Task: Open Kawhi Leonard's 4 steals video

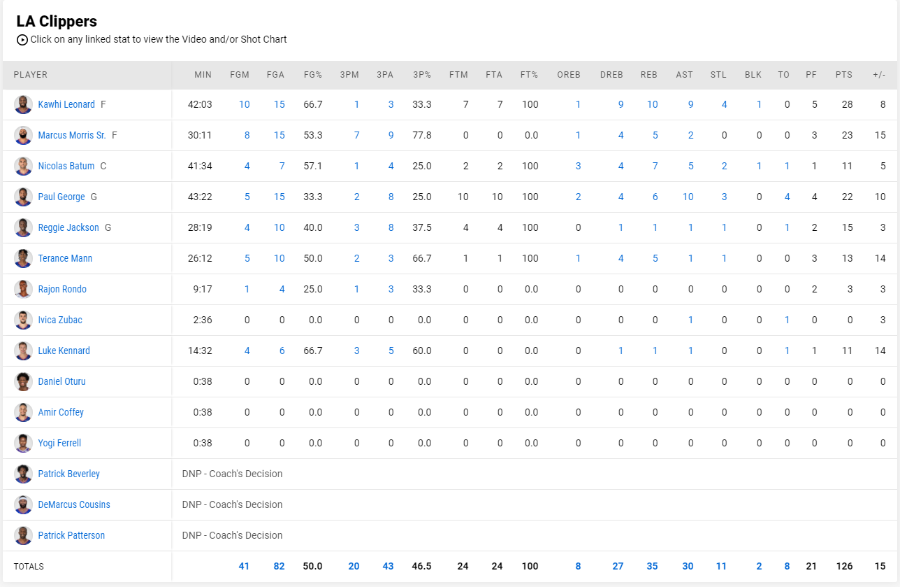Action: pyautogui.click(x=724, y=104)
